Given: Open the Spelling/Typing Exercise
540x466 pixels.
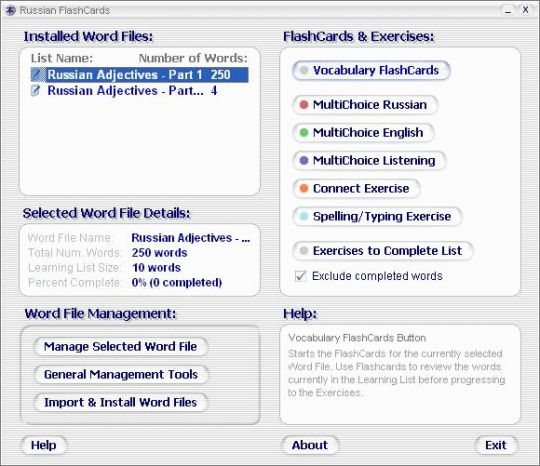Looking at the screenshot, I should [x=377, y=216].
